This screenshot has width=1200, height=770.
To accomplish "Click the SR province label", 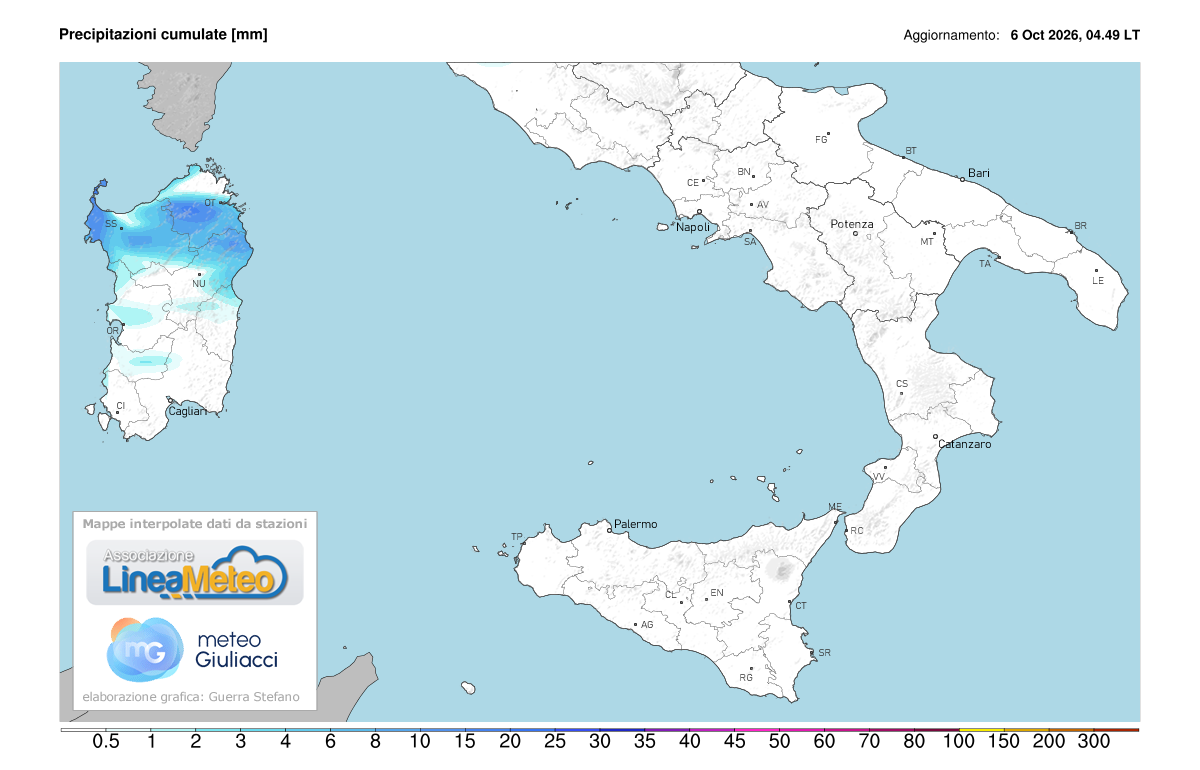I will [x=825, y=652].
